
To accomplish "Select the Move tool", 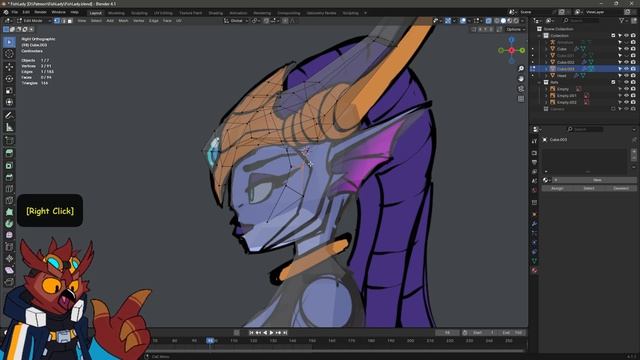I will click(x=9, y=67).
